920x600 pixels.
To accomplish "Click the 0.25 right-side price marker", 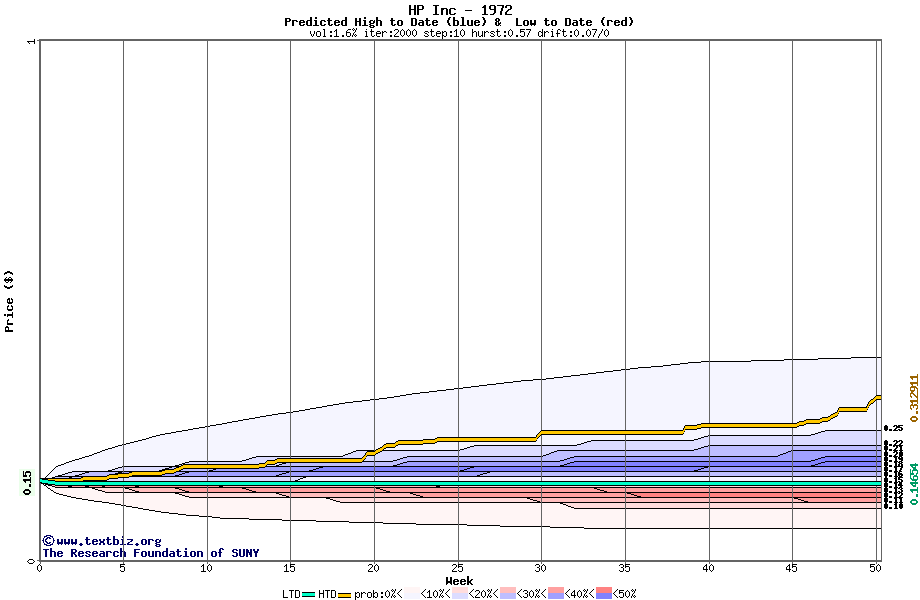I will [893, 429].
